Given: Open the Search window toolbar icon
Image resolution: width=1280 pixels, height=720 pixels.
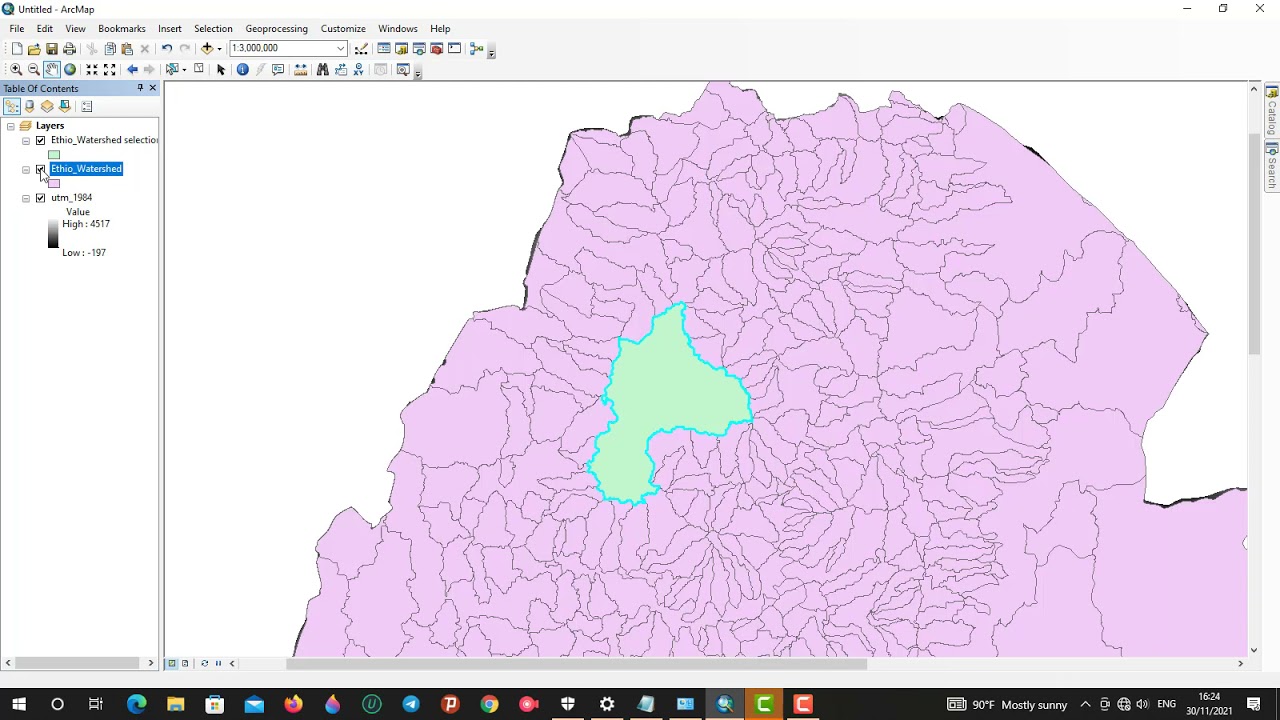Looking at the screenshot, I should (x=419, y=48).
